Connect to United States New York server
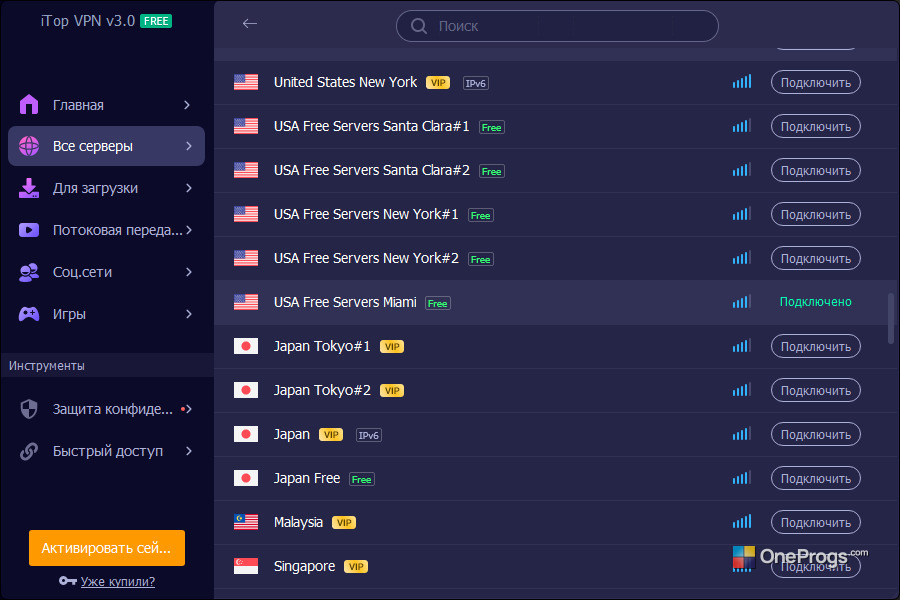Viewport: 900px width, 600px height. tap(816, 82)
